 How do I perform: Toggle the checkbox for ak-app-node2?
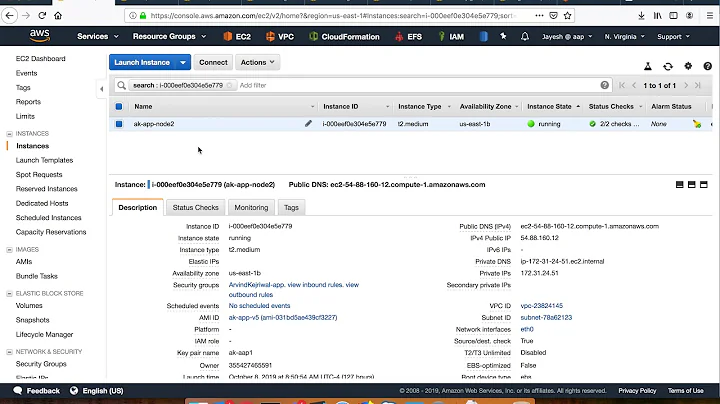(x=119, y=124)
